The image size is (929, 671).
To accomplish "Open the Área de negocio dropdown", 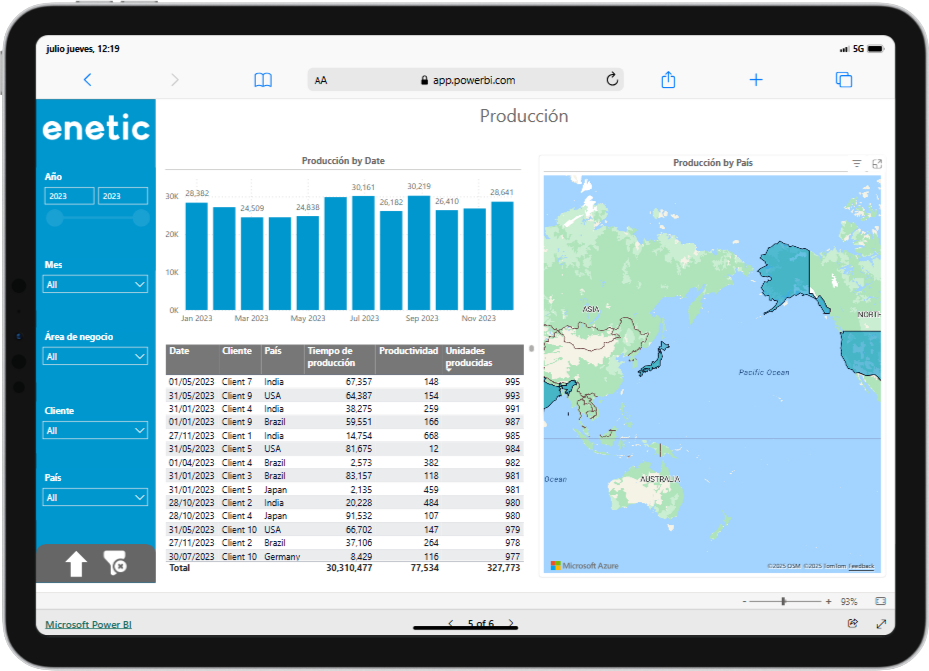I will pos(95,357).
